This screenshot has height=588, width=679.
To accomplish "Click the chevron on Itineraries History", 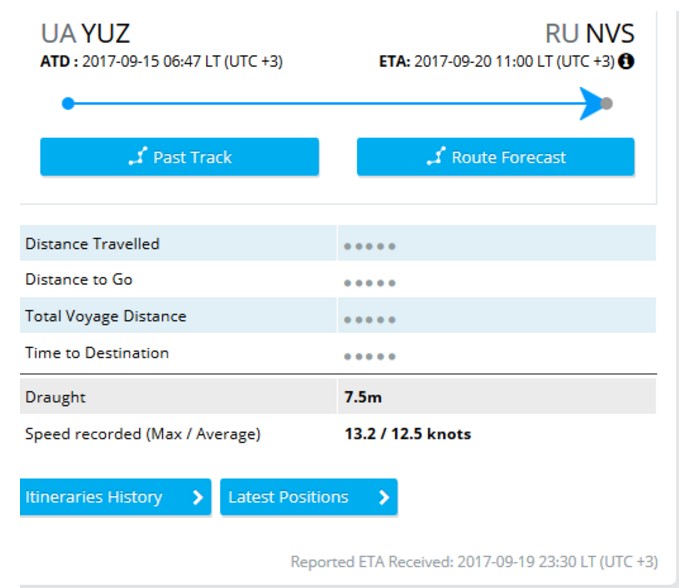I will pos(197,497).
